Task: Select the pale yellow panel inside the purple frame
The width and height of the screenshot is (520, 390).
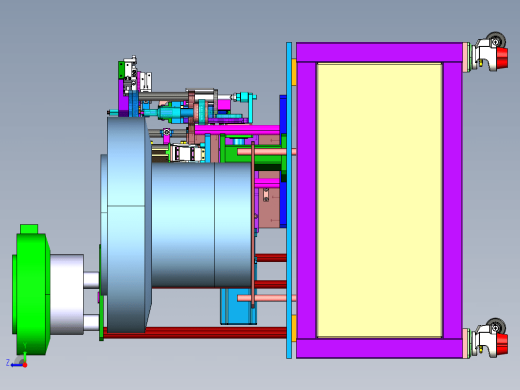Action: 379,200
